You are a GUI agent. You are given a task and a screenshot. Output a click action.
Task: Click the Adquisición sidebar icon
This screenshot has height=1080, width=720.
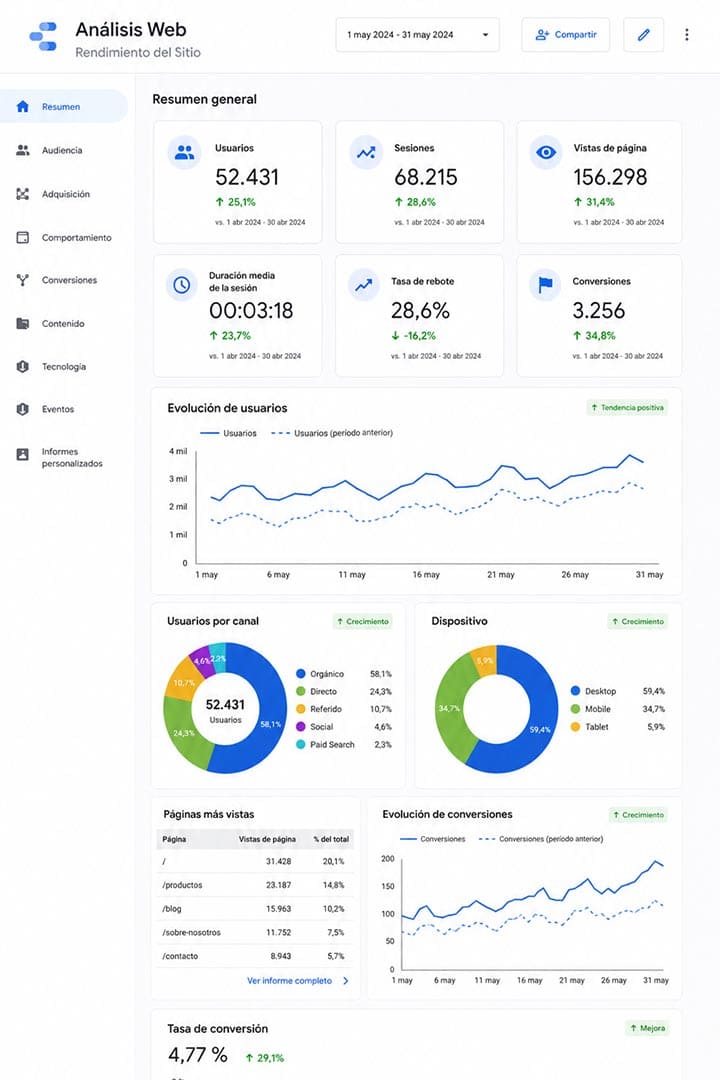tap(23, 194)
